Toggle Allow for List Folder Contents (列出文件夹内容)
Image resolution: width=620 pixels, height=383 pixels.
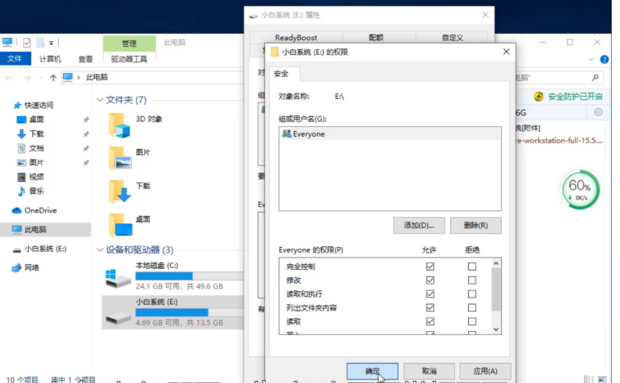coord(430,308)
